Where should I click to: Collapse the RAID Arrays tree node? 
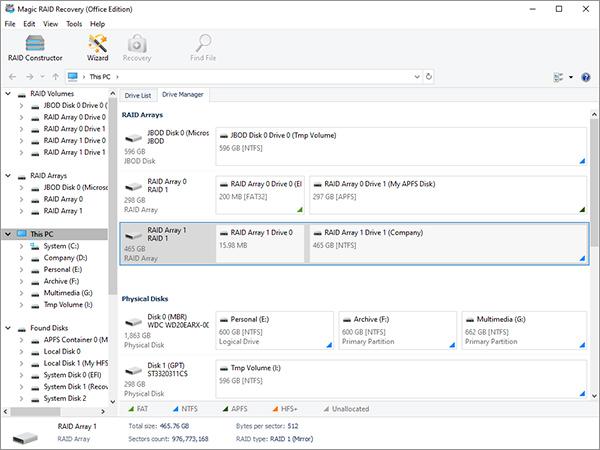tap(8, 176)
